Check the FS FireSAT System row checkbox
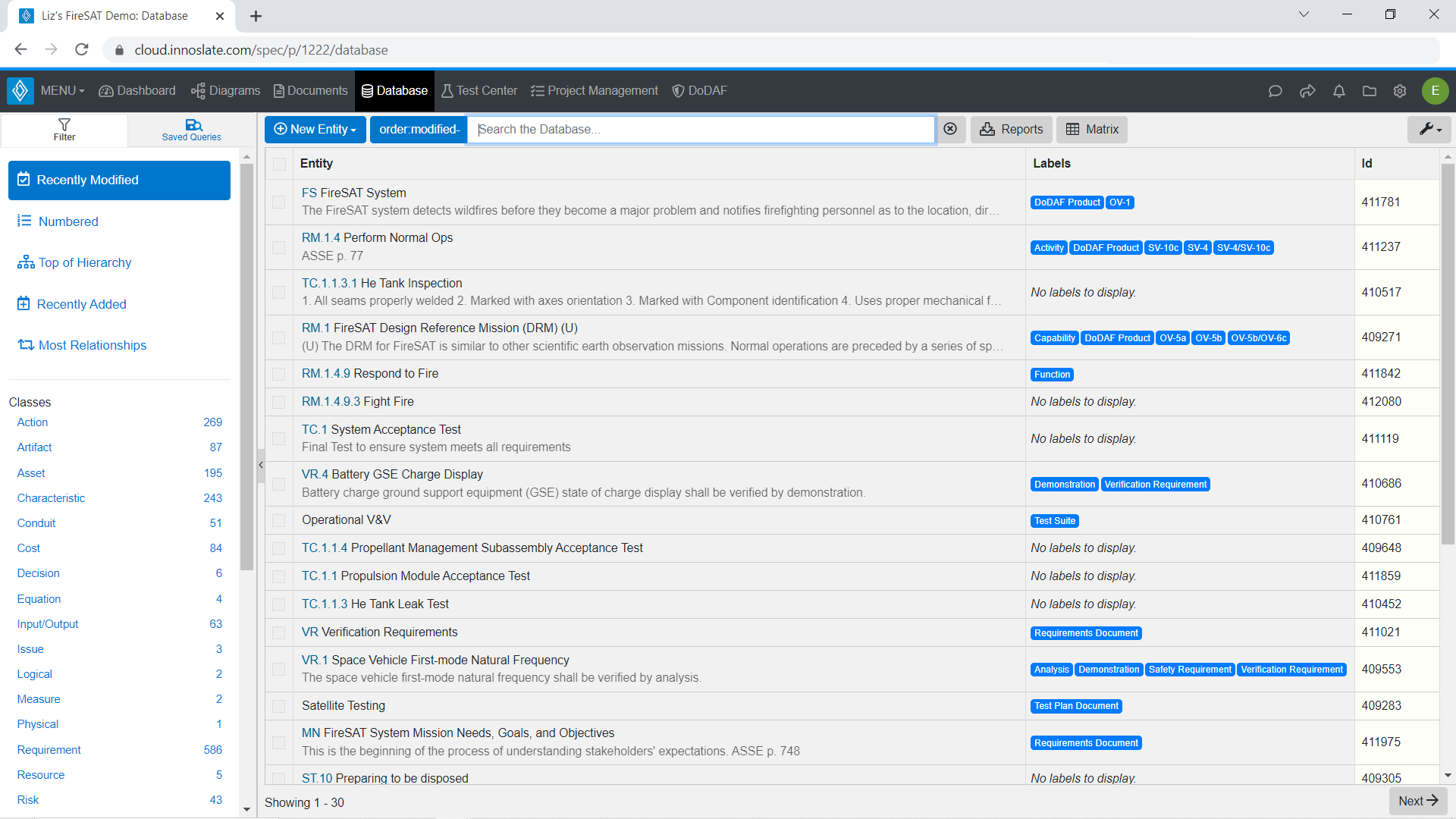The height and width of the screenshot is (819, 1456). click(279, 202)
